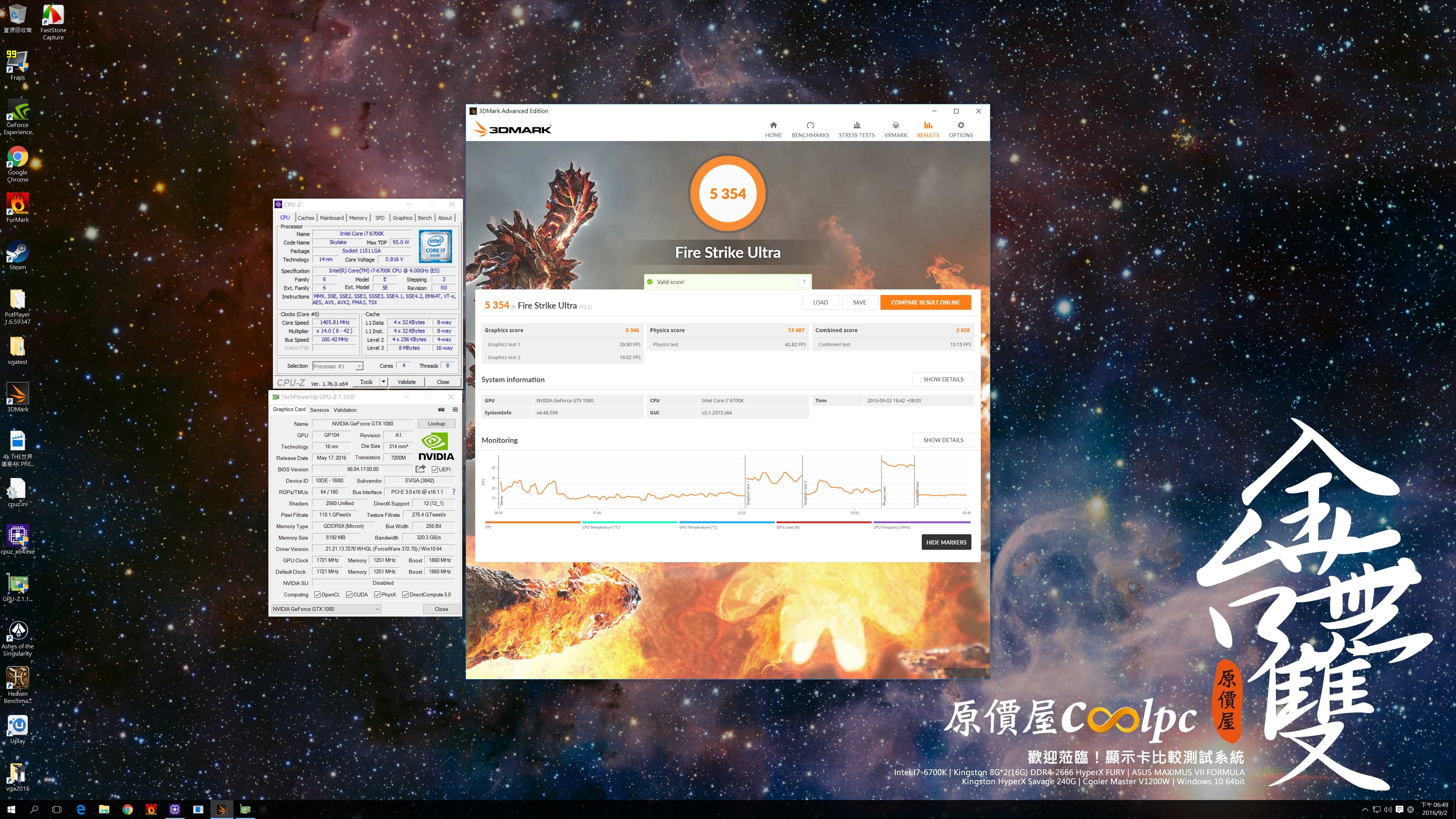
Task: Open the Bench tab in CPU-Z
Action: click(x=425, y=218)
